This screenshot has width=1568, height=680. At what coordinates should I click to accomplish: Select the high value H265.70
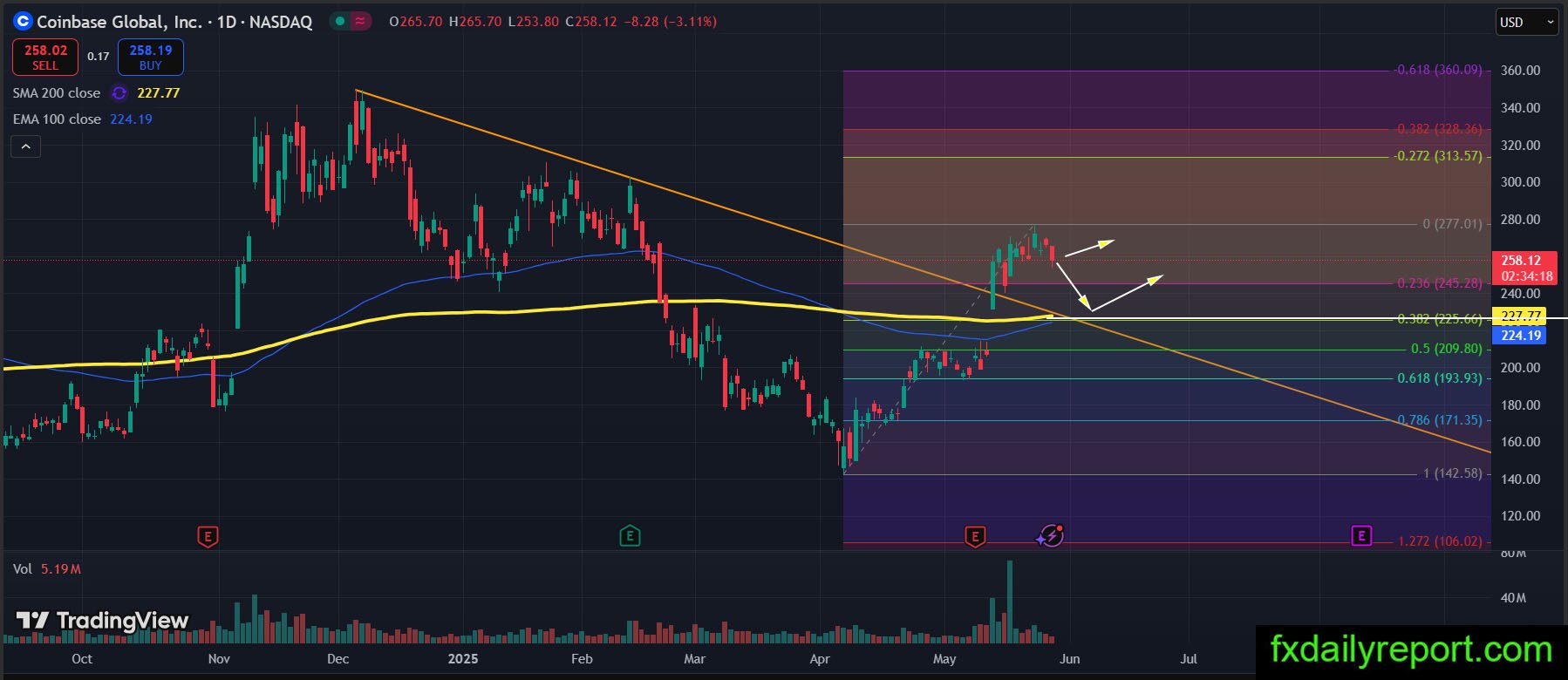pos(475,22)
